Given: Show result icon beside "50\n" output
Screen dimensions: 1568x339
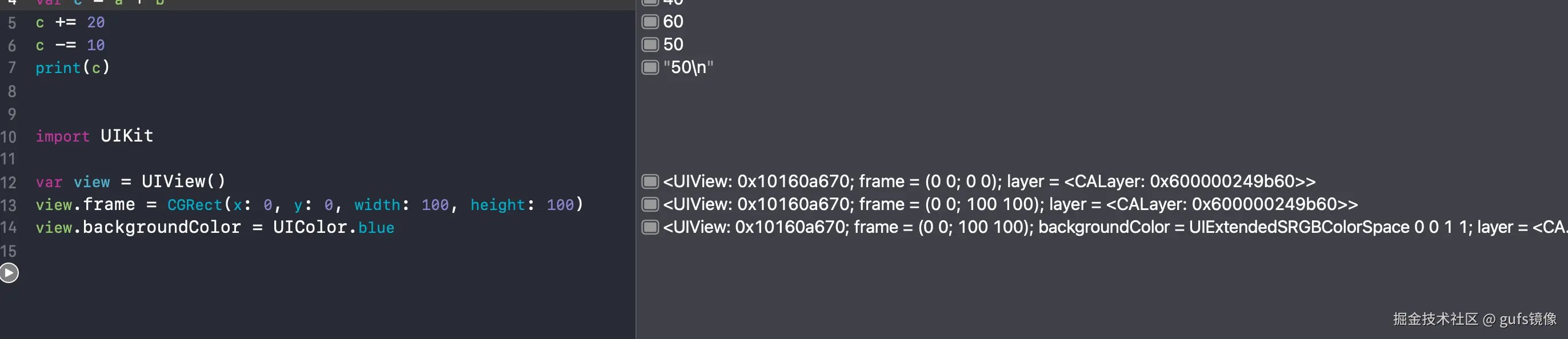Looking at the screenshot, I should [x=650, y=67].
